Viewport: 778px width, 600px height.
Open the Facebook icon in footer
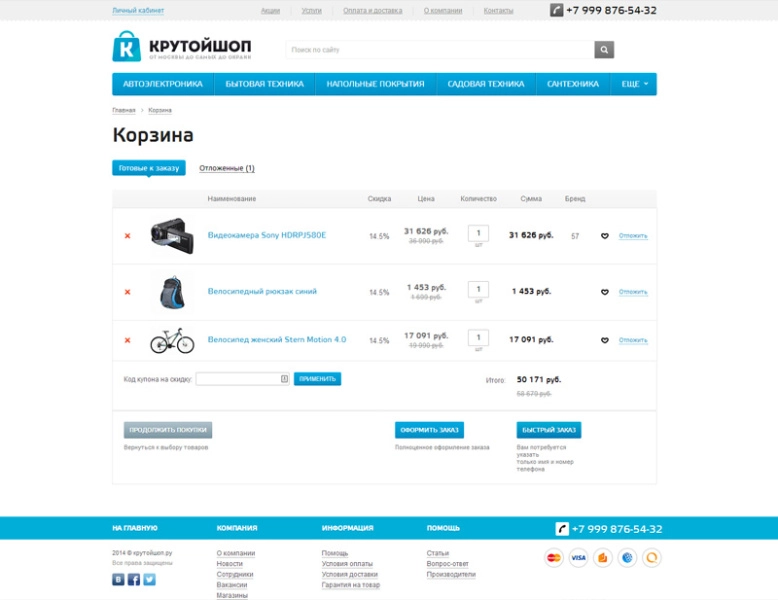(x=134, y=579)
